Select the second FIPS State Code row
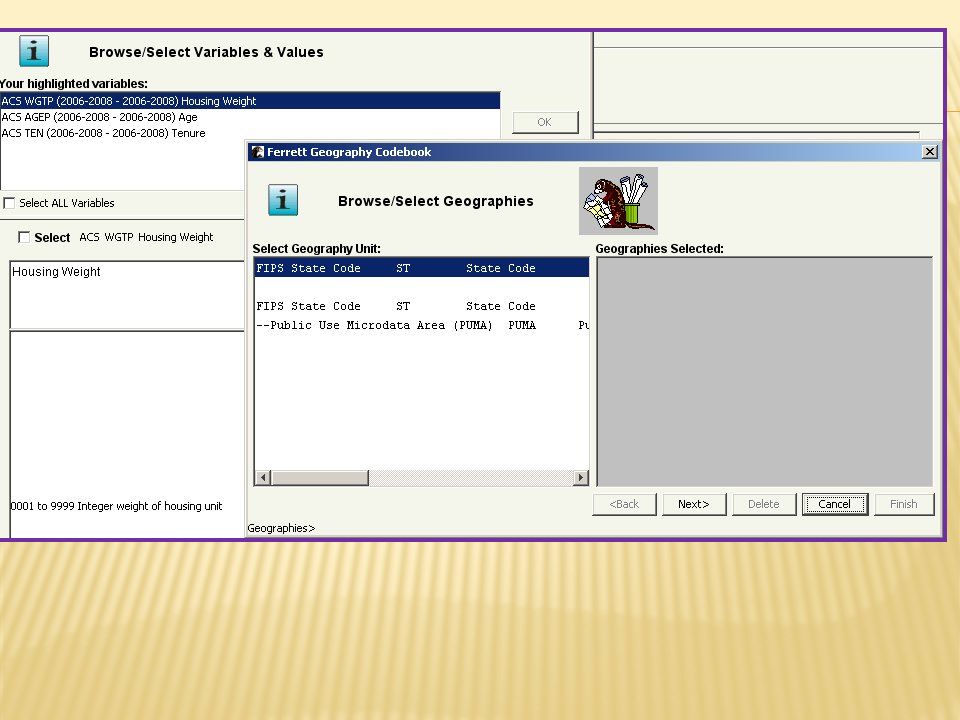 [x=421, y=306]
